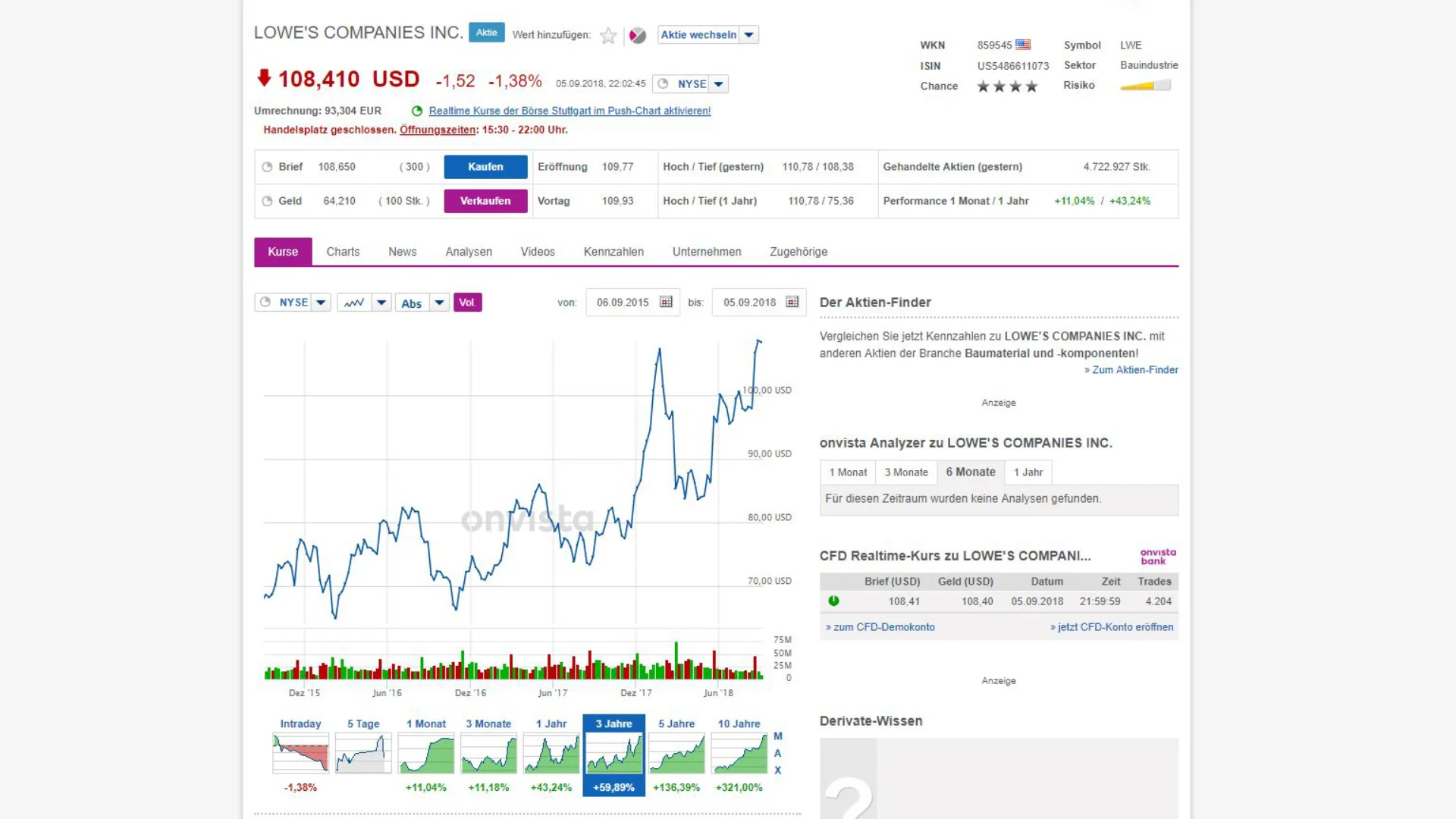Click the green CFD status icon
The image size is (1456, 819).
(833, 601)
